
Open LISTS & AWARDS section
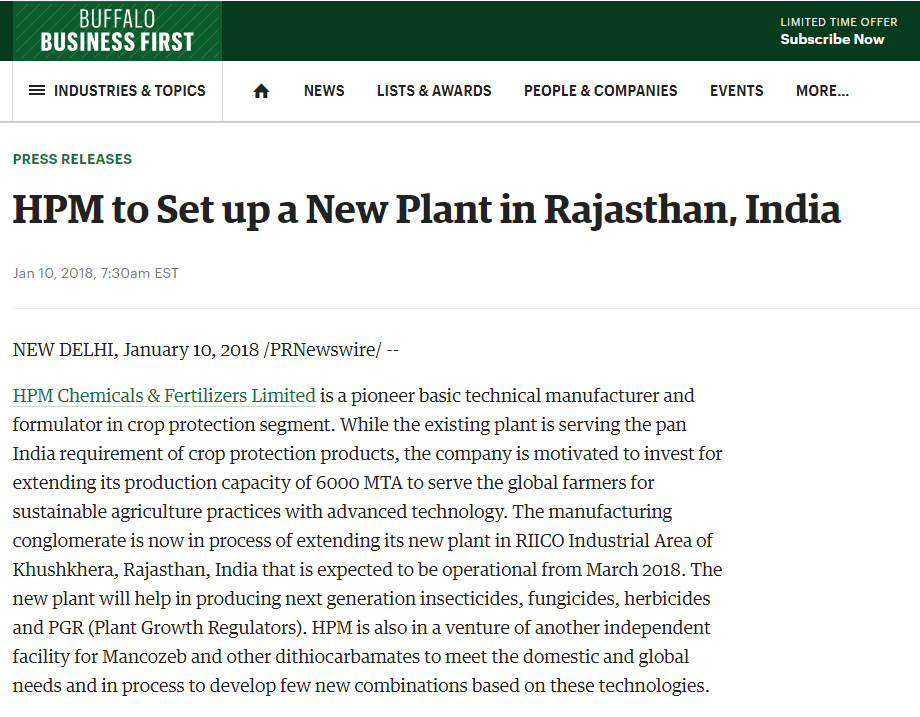[434, 91]
